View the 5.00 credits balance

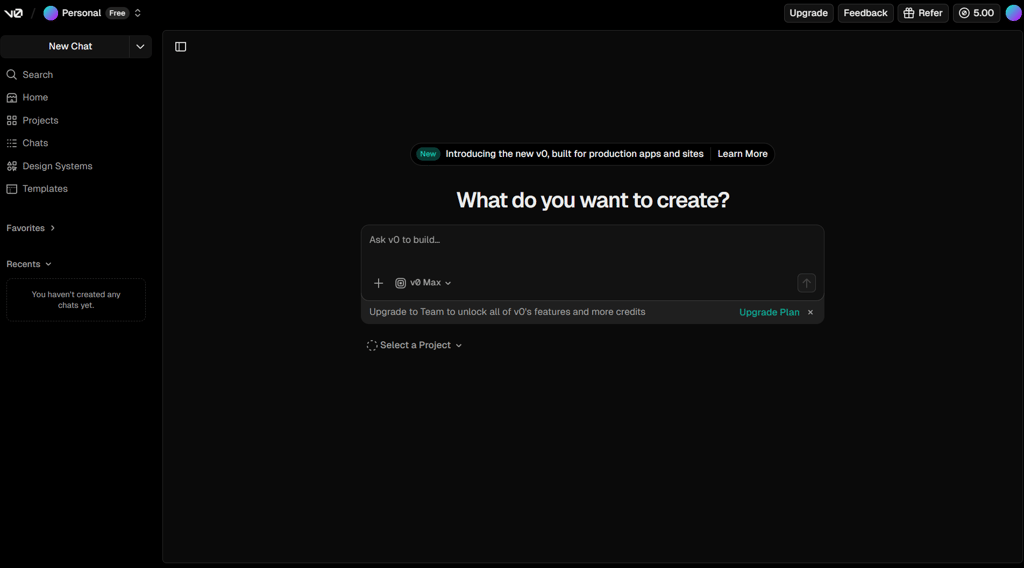click(976, 13)
